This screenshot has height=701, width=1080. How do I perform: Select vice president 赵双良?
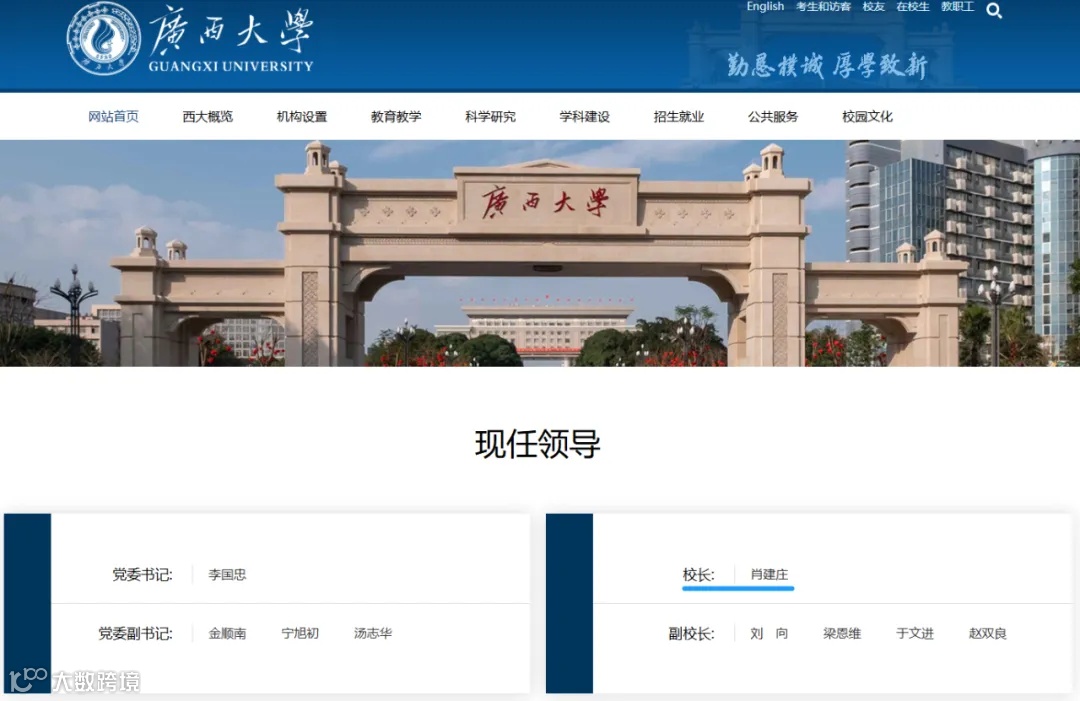988,634
